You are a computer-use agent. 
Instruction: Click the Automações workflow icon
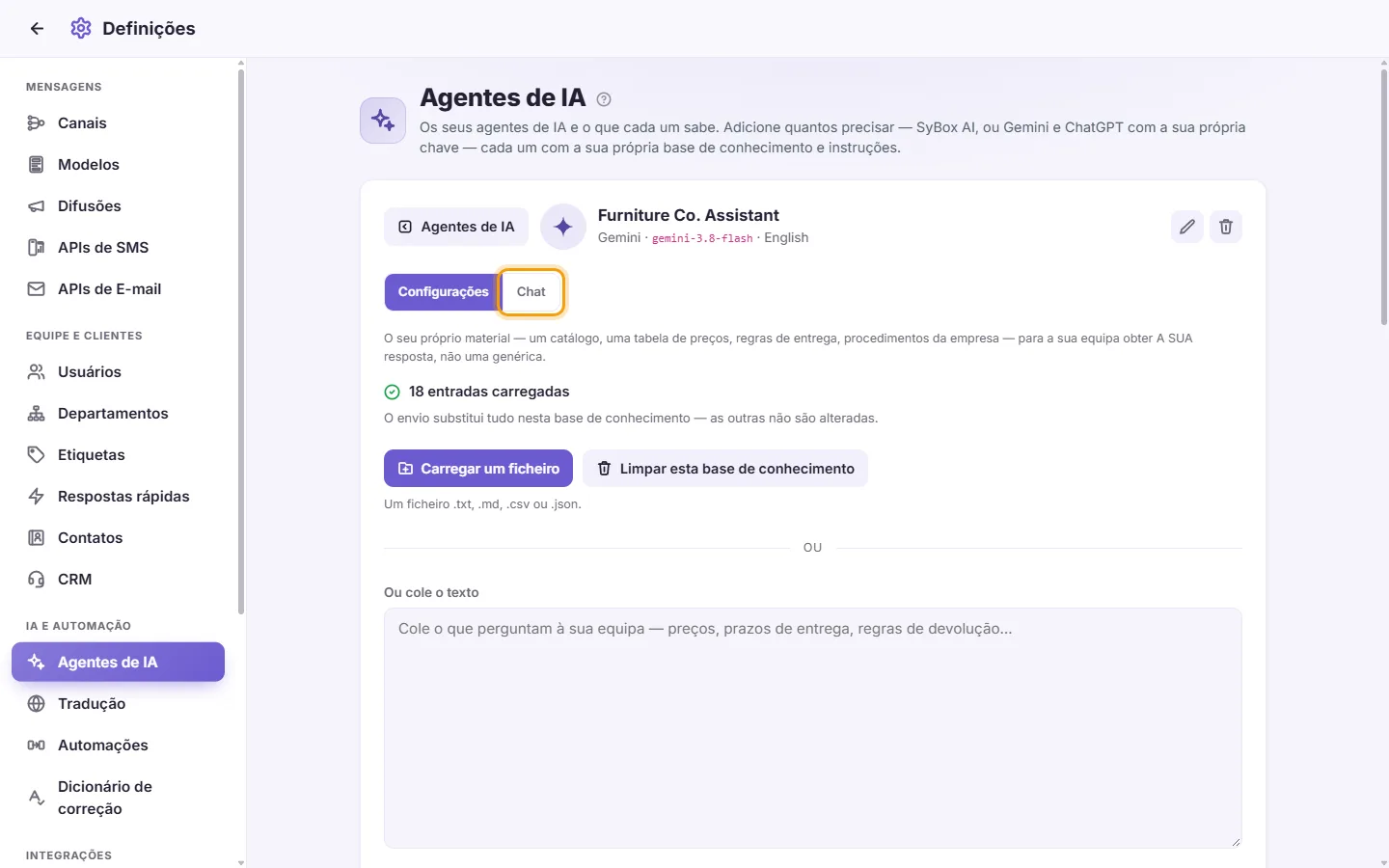37,746
